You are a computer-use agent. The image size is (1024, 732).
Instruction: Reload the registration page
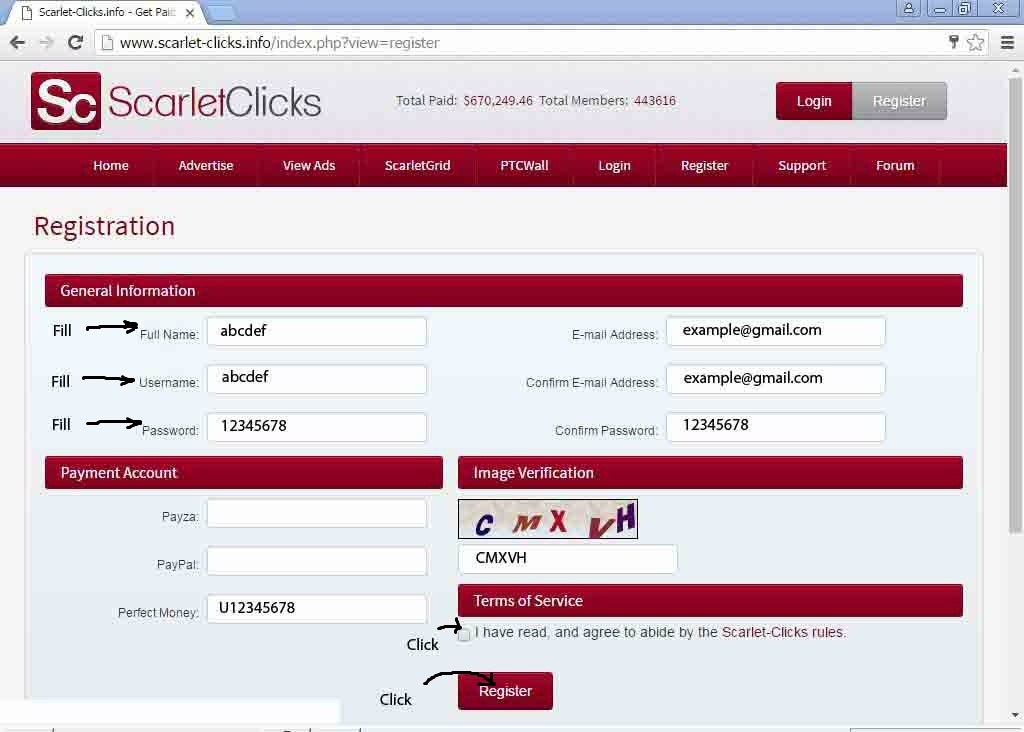77,42
